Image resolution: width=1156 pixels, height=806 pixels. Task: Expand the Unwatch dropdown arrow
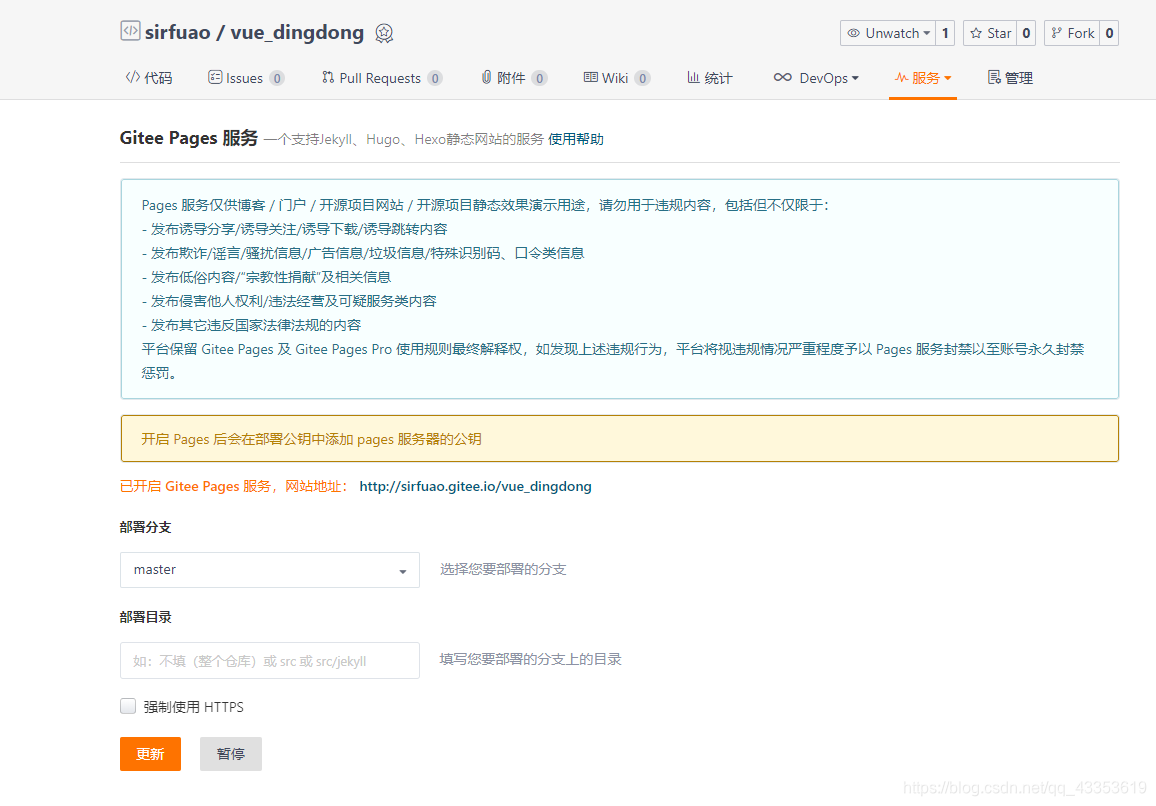(x=927, y=34)
